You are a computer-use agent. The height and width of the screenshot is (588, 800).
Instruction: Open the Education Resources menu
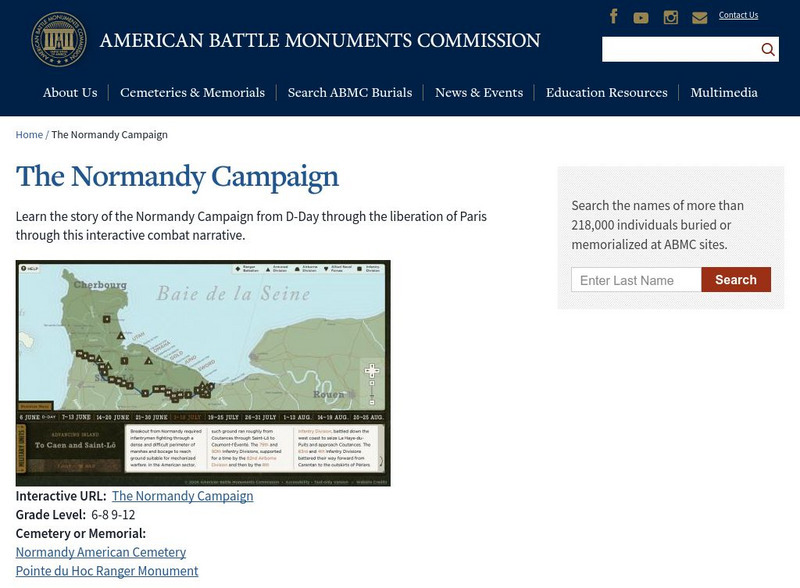[606, 93]
